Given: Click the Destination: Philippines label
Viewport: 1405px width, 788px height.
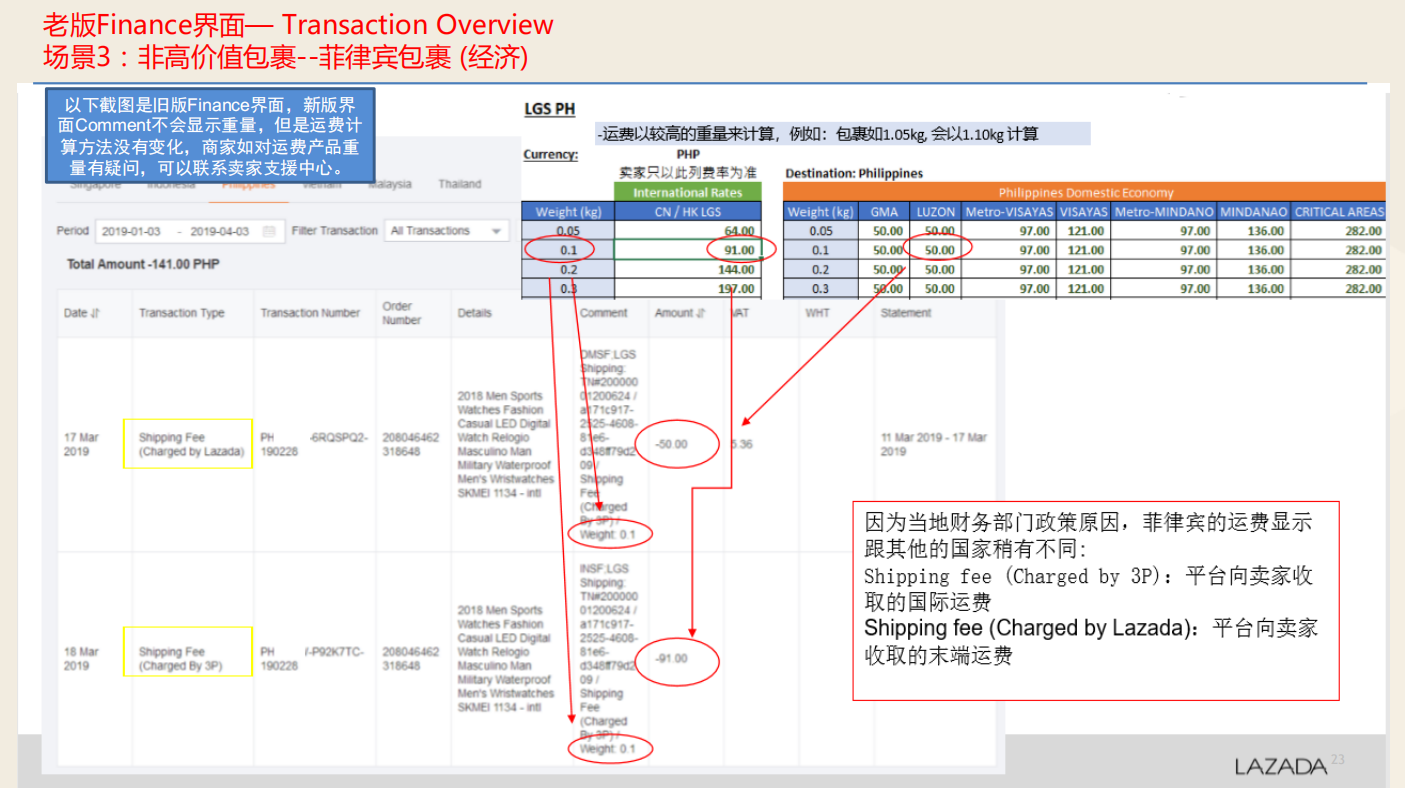Looking at the screenshot, I should [x=854, y=173].
